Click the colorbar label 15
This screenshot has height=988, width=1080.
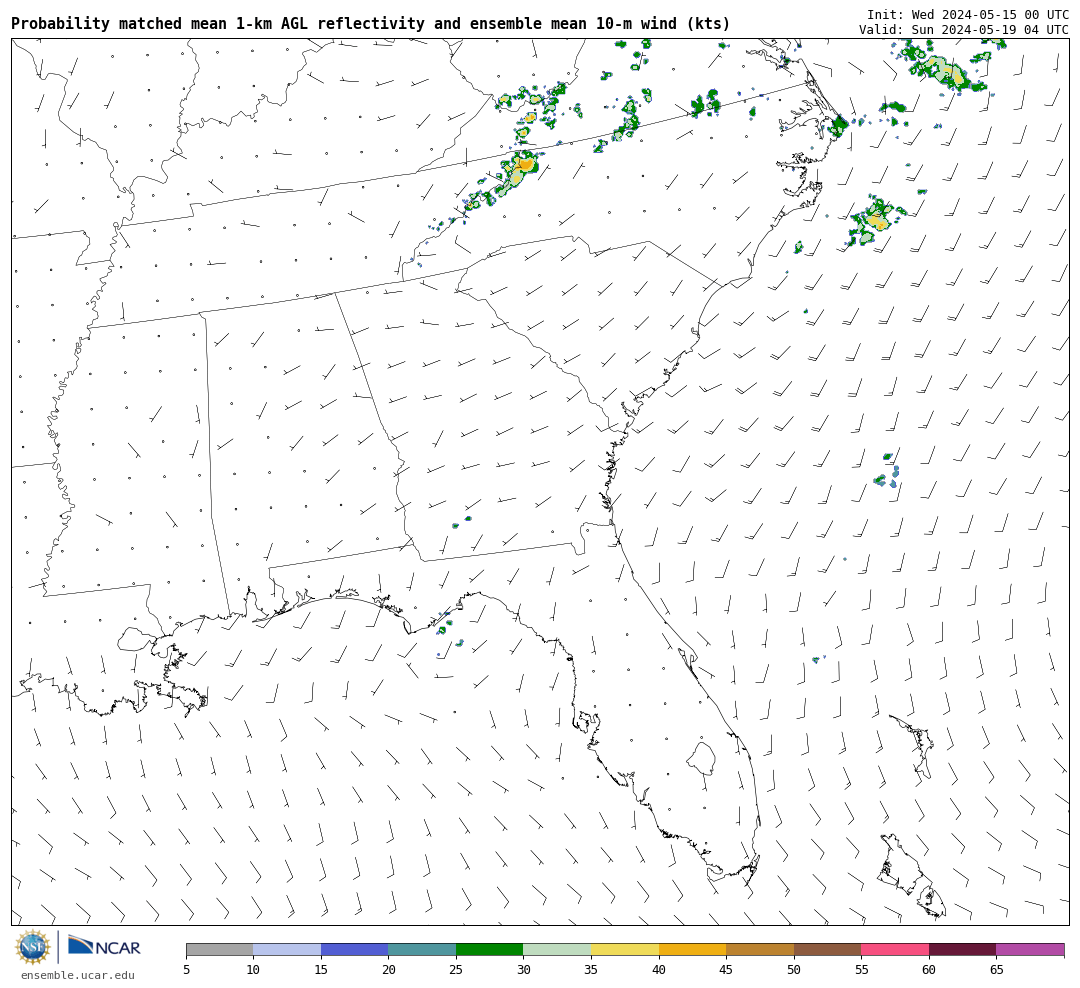click(321, 970)
